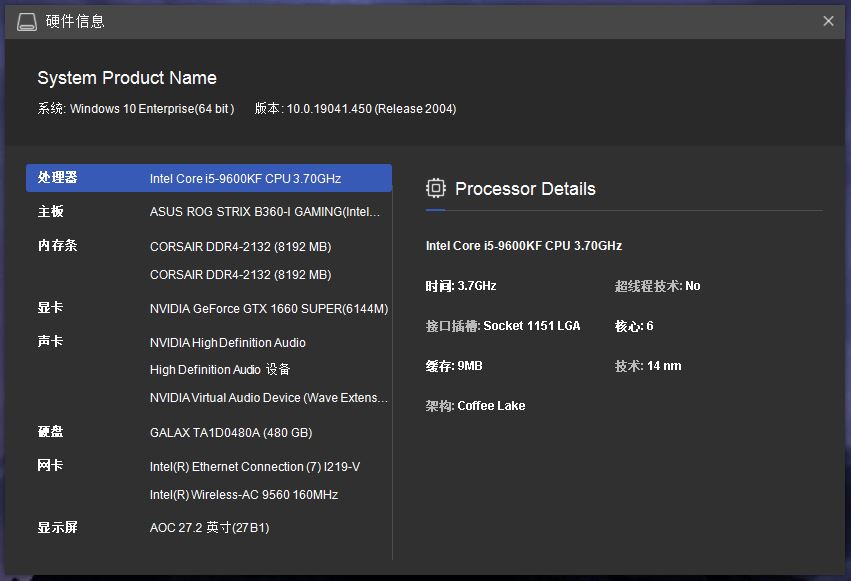Viewport: 851px width, 581px height.
Task: Open the 硬盘 GALAX TA1D0480A disk entry
Action: coord(209,432)
